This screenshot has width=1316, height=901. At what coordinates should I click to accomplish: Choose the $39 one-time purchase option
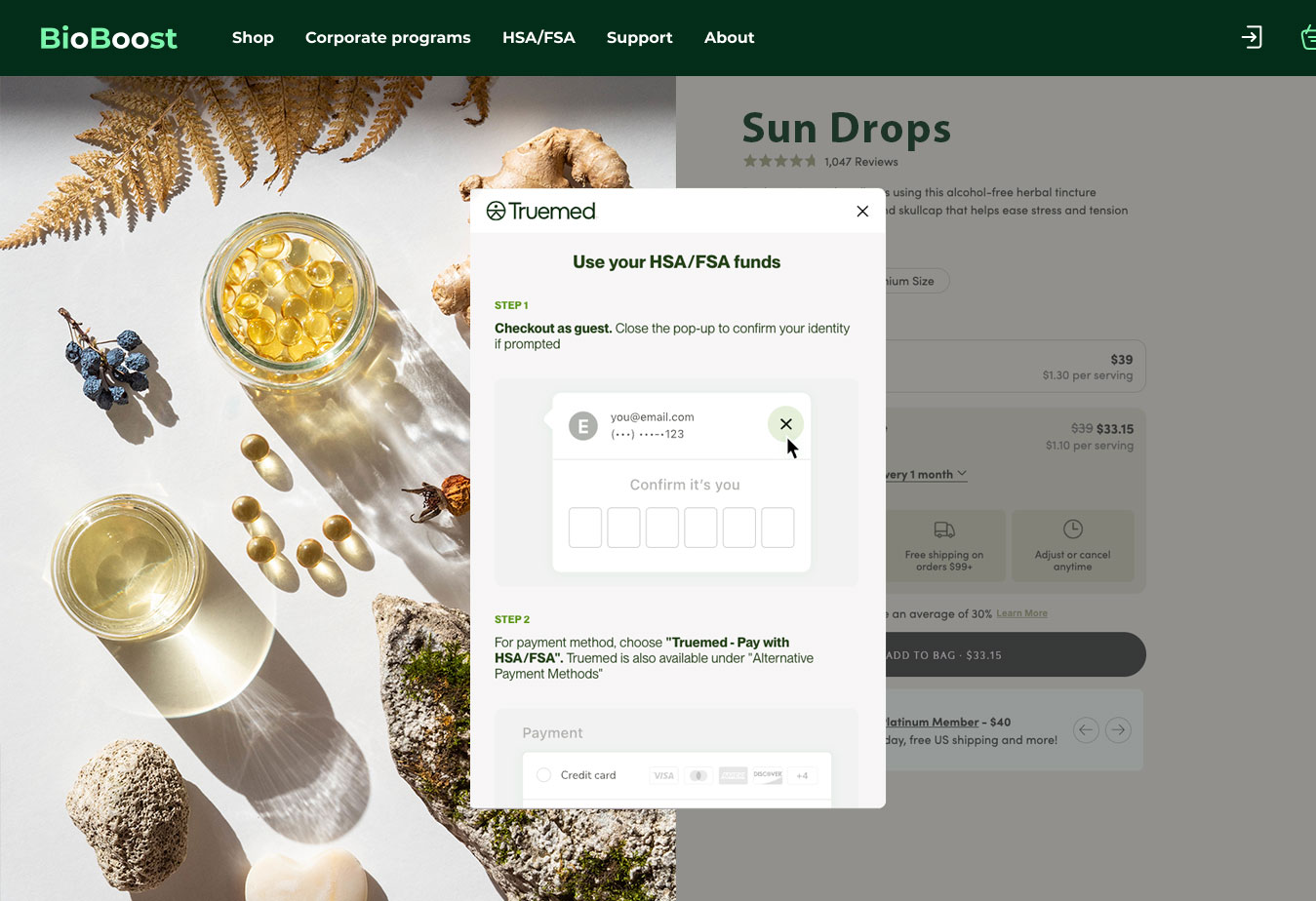coord(1015,367)
